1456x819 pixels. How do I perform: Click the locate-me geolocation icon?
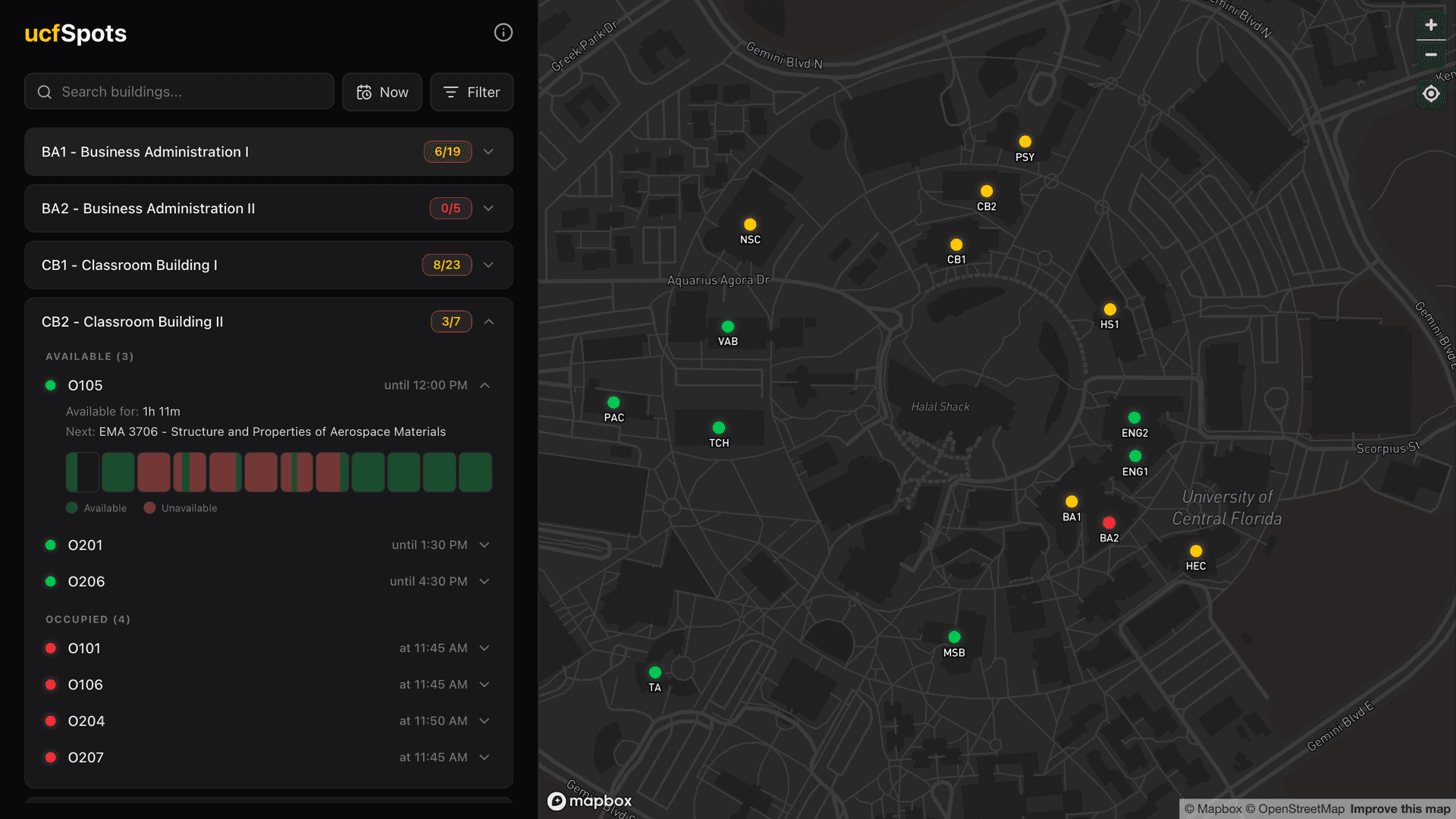[1431, 93]
